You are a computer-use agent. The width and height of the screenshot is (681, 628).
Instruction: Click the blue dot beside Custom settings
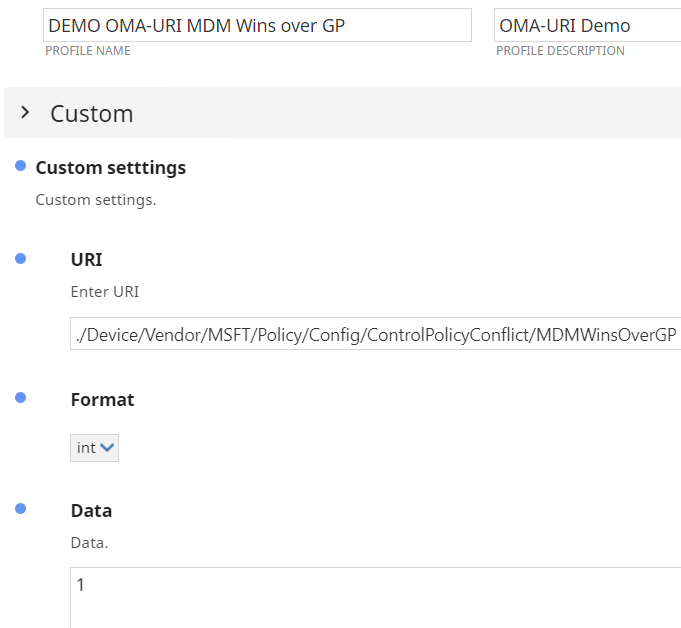coord(20,166)
